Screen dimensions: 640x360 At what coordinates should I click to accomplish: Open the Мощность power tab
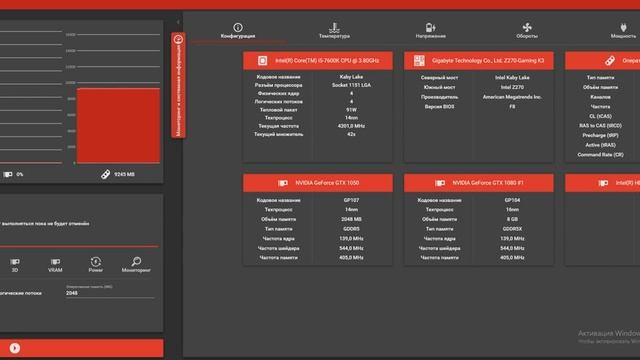(623, 31)
